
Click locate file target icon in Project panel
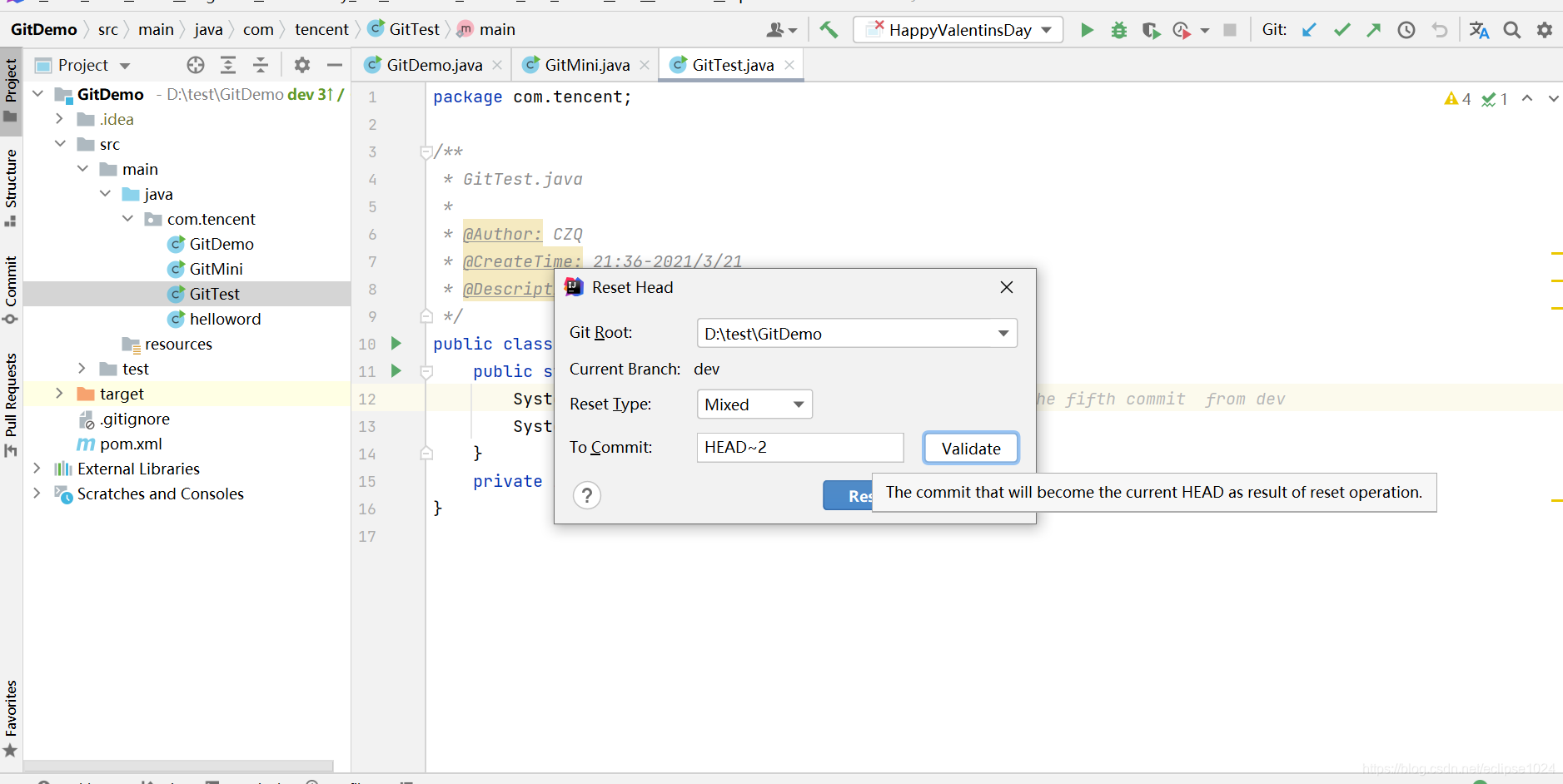[196, 65]
